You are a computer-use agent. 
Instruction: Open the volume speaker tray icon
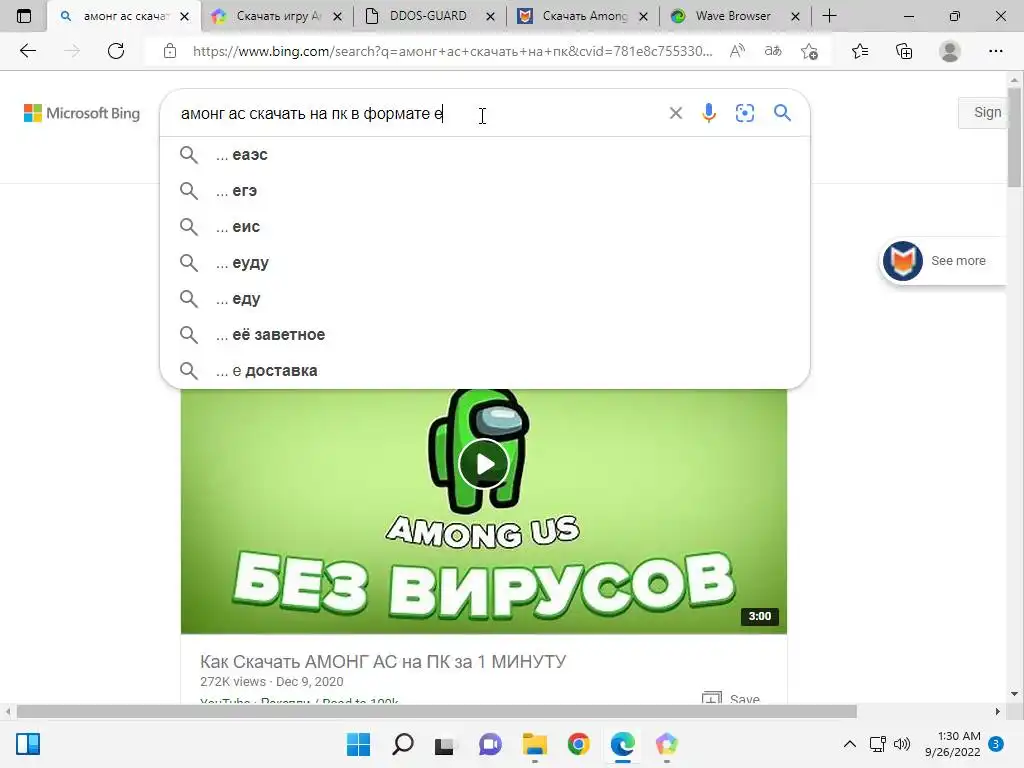(x=902, y=744)
